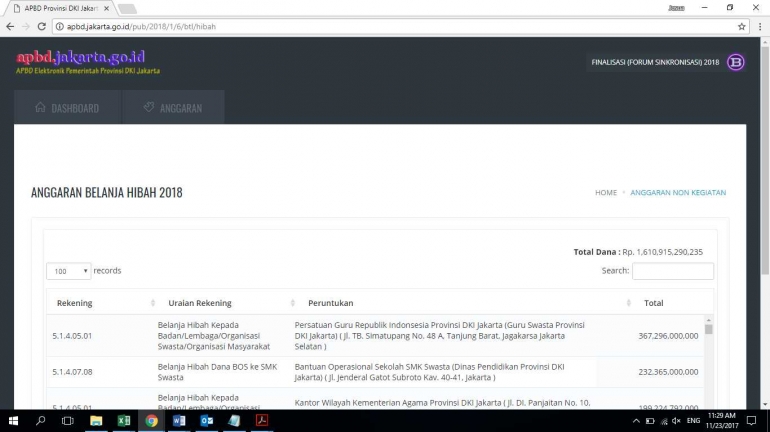Open Adobe Acrobat from the taskbar
This screenshot has width=770, height=432.
pyautogui.click(x=262, y=421)
